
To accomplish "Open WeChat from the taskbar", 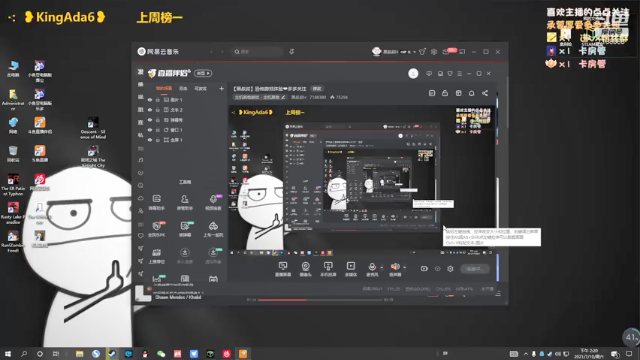I will point(161,354).
